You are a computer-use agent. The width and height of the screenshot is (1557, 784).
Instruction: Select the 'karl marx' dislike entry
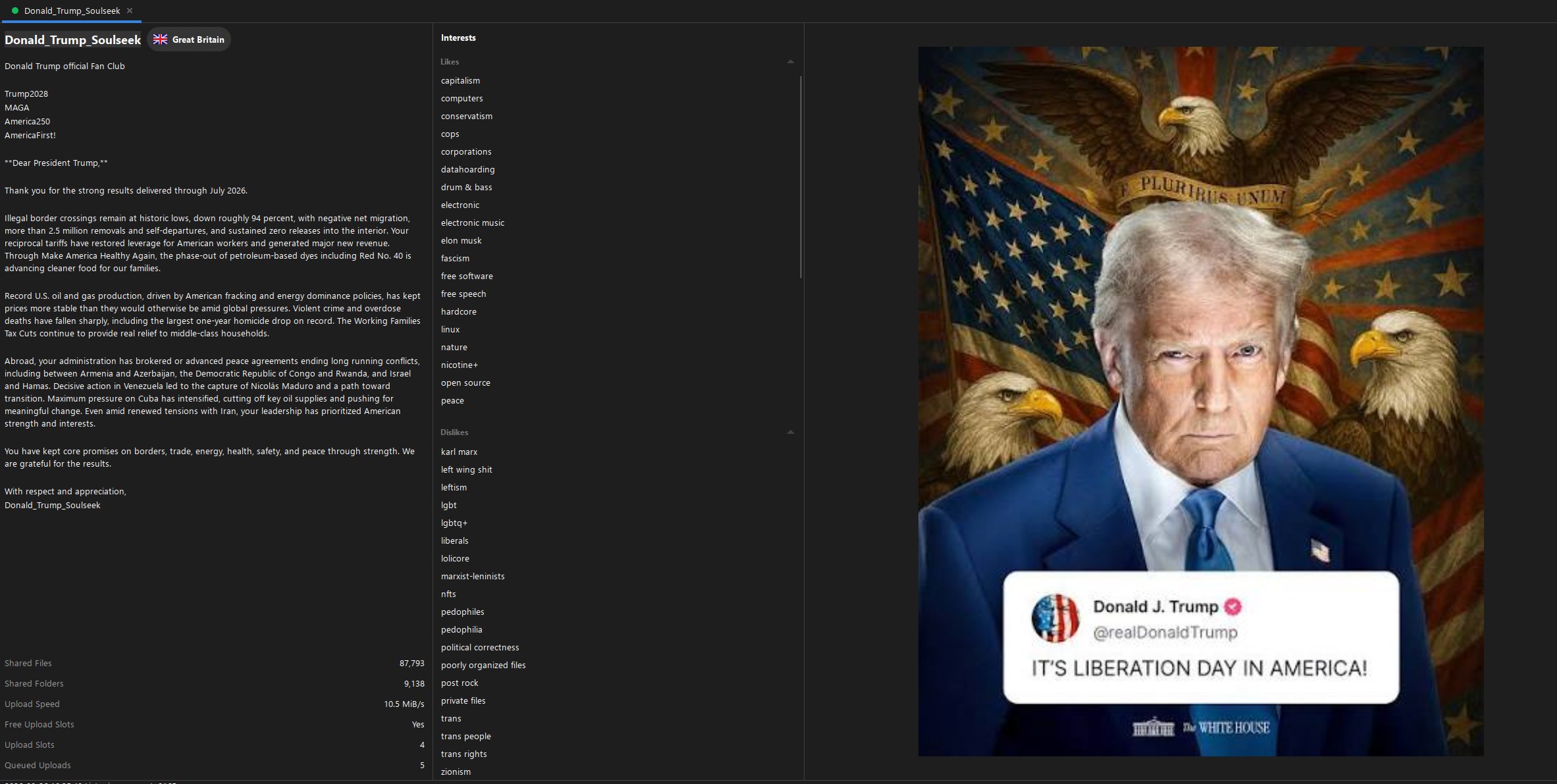point(459,452)
